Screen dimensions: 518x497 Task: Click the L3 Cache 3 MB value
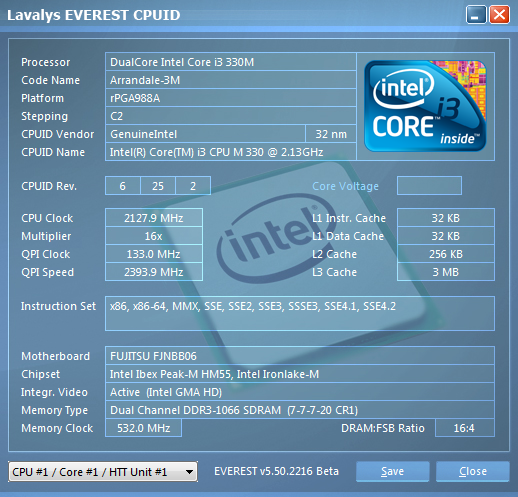tap(446, 272)
